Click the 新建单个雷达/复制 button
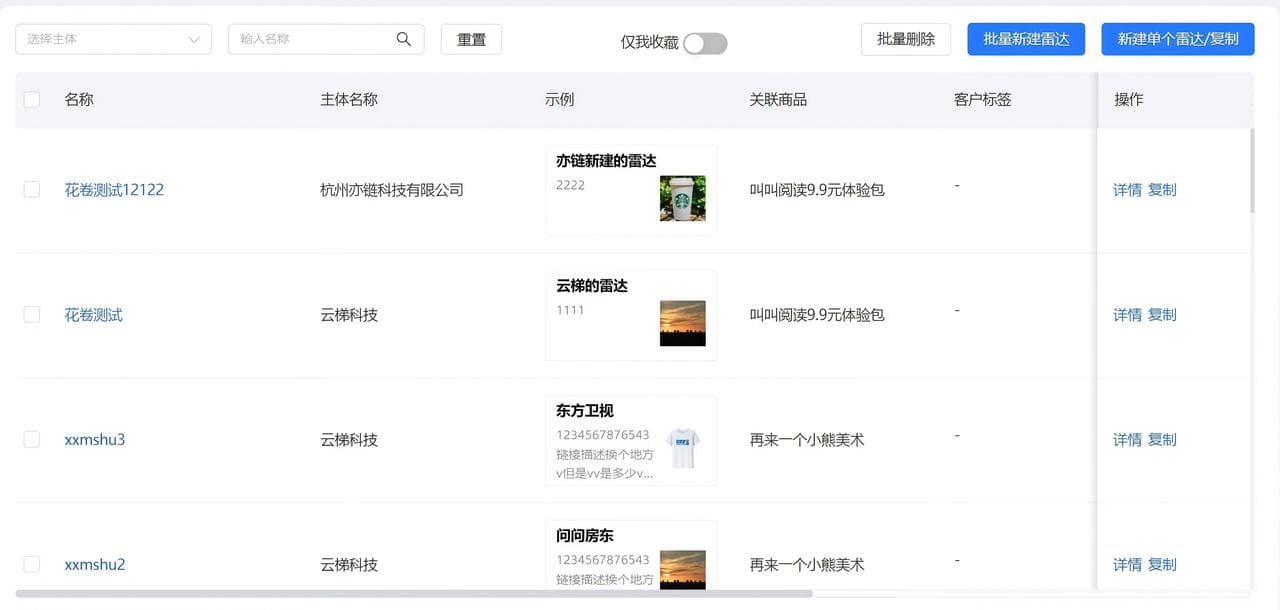 click(x=1177, y=39)
